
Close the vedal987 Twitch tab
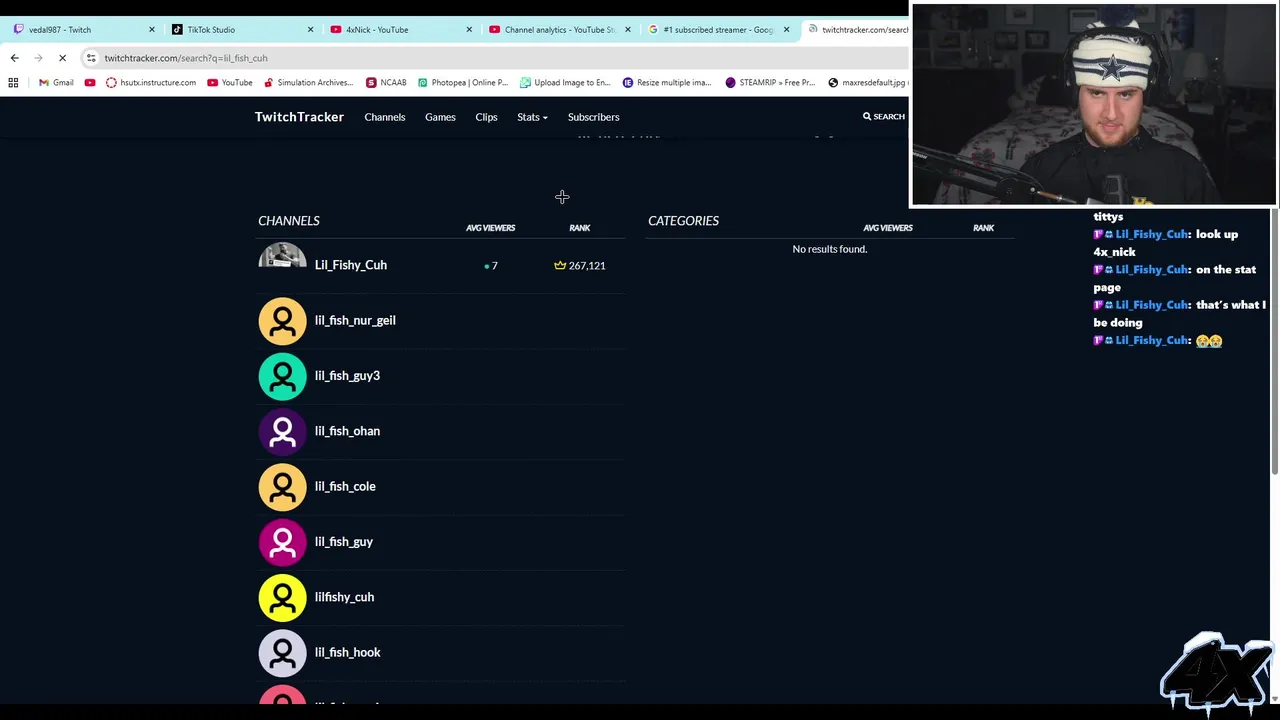(x=152, y=30)
